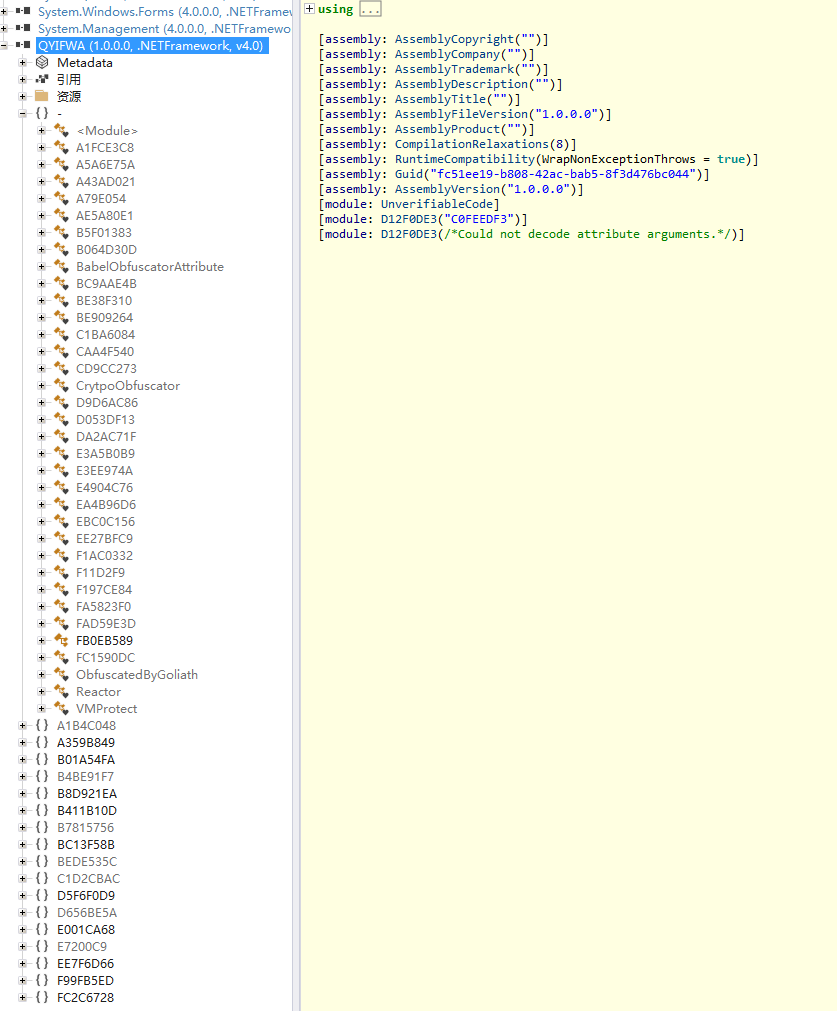The width and height of the screenshot is (837, 1011).
Task: Click the BabelObfuscatorAttribute class icon
Action: pos(61,267)
